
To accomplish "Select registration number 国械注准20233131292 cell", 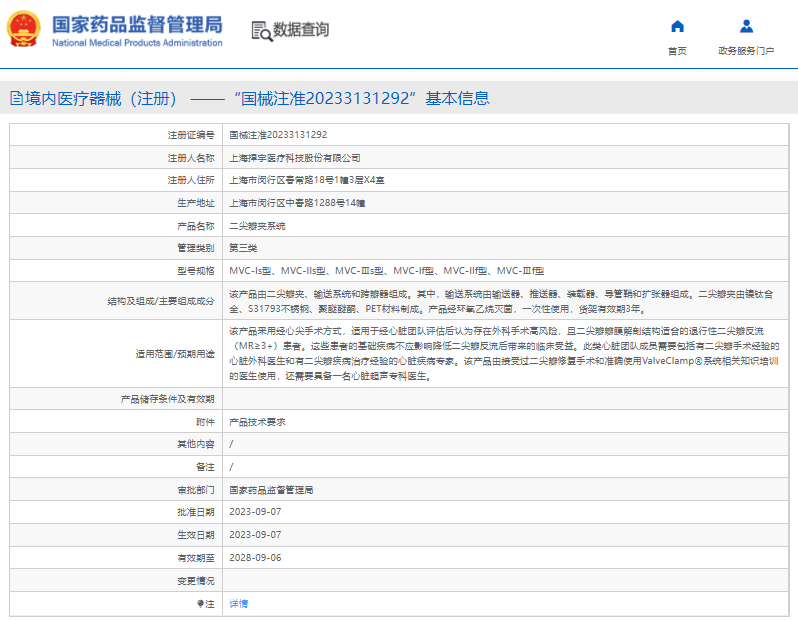I will tap(278, 135).
